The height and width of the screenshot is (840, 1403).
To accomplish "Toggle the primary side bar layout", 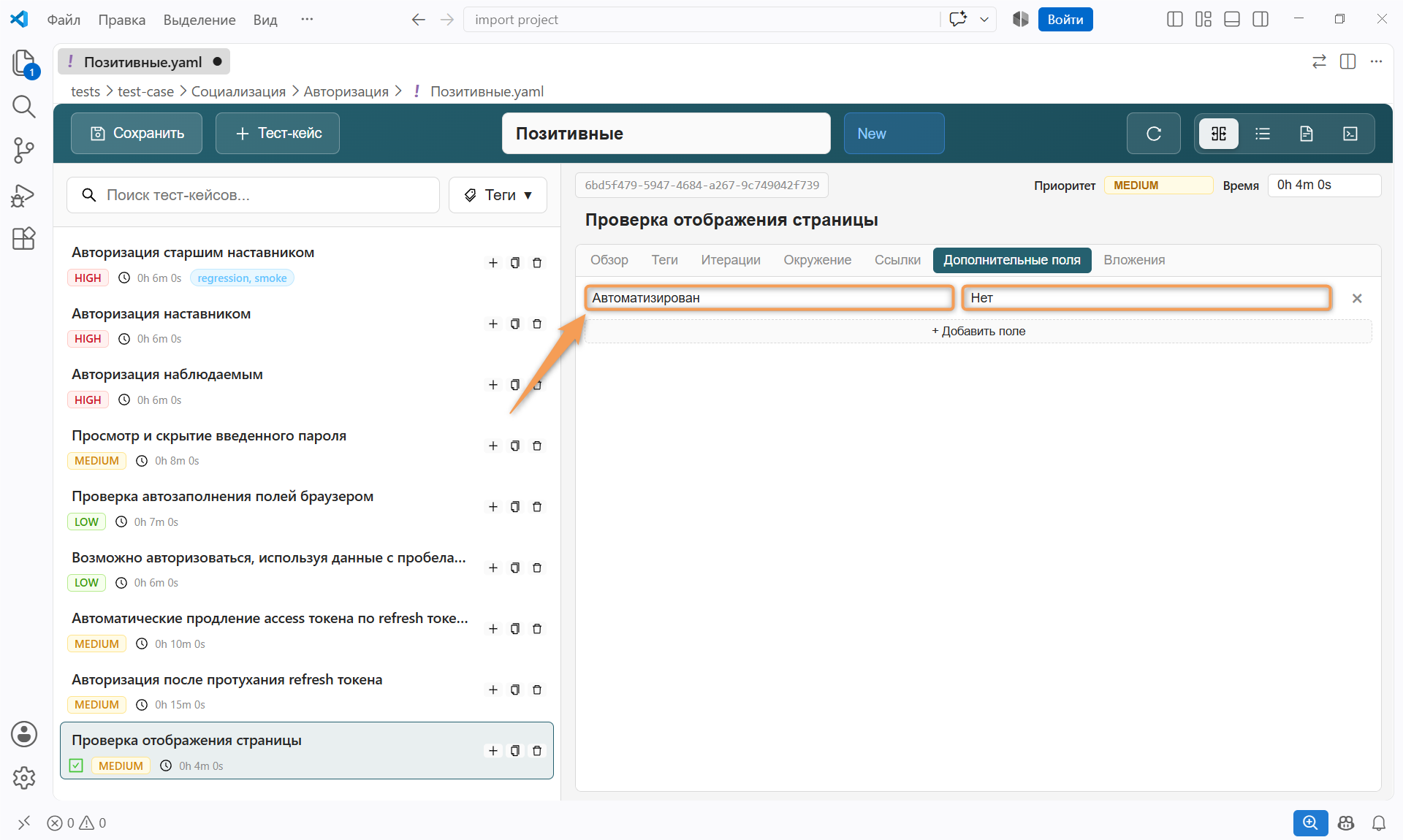I will coord(1175,20).
